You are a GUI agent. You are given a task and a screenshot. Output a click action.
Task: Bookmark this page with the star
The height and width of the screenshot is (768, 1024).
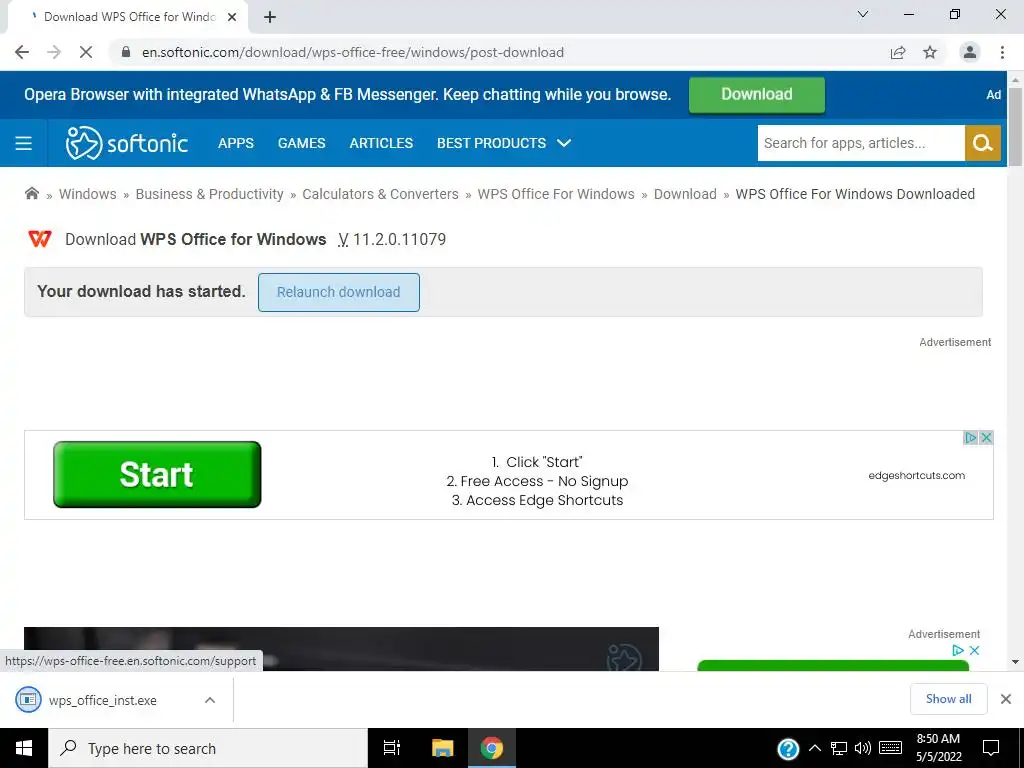(930, 52)
